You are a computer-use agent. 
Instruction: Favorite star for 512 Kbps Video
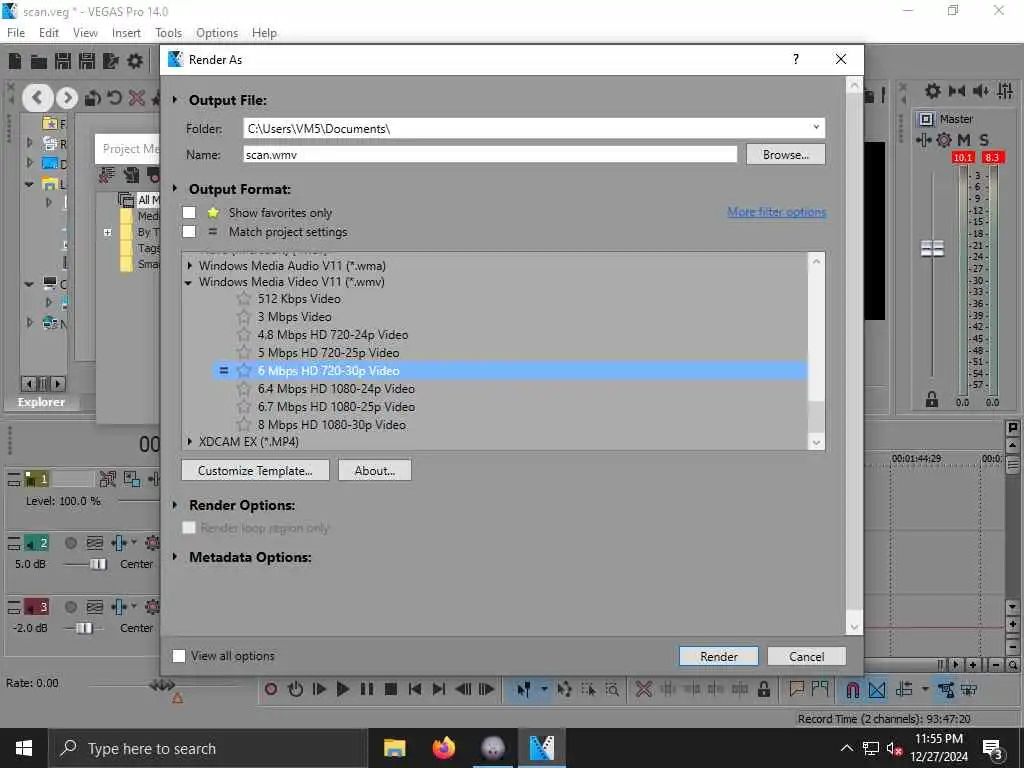(244, 298)
